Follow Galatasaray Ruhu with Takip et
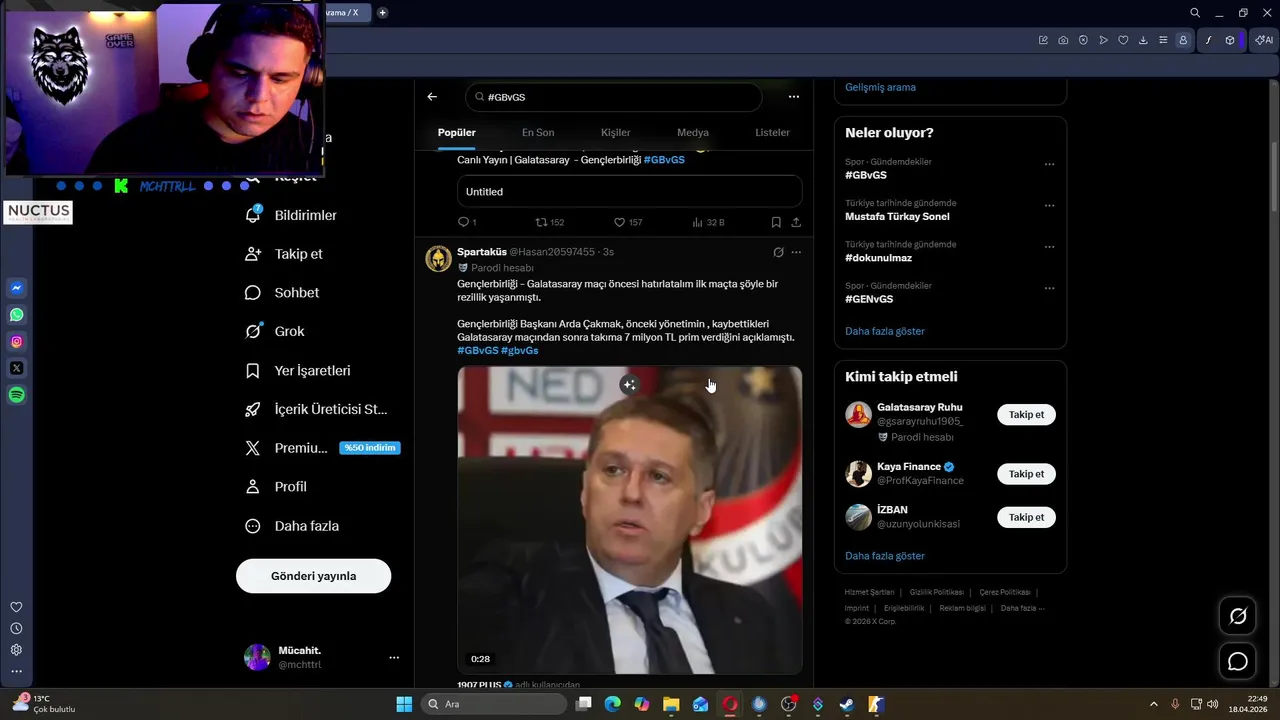 coord(1026,415)
